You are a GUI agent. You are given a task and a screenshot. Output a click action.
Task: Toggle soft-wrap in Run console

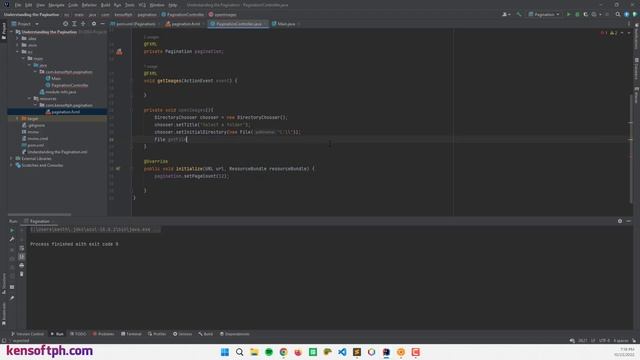click(22, 248)
